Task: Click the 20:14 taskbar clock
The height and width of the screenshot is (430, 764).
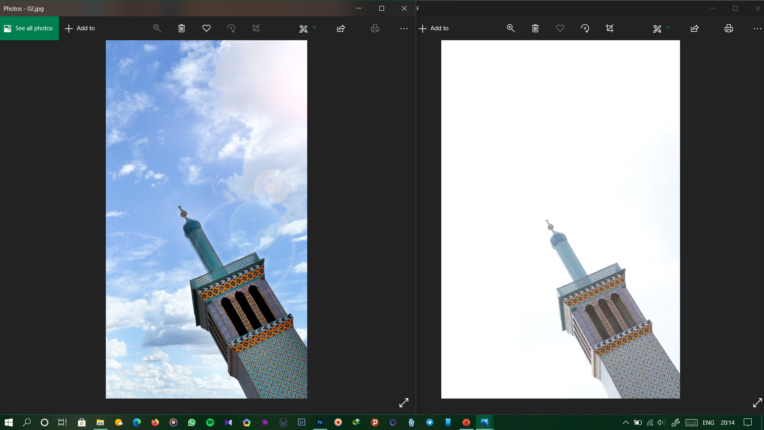Action: pyautogui.click(x=727, y=422)
